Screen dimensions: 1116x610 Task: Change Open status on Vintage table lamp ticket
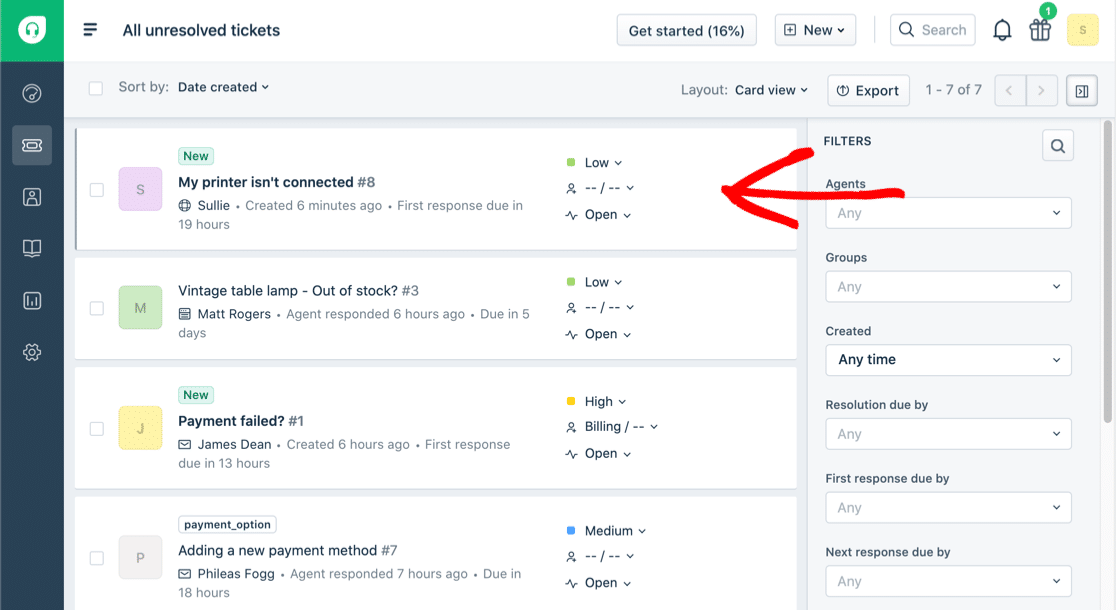(x=607, y=334)
